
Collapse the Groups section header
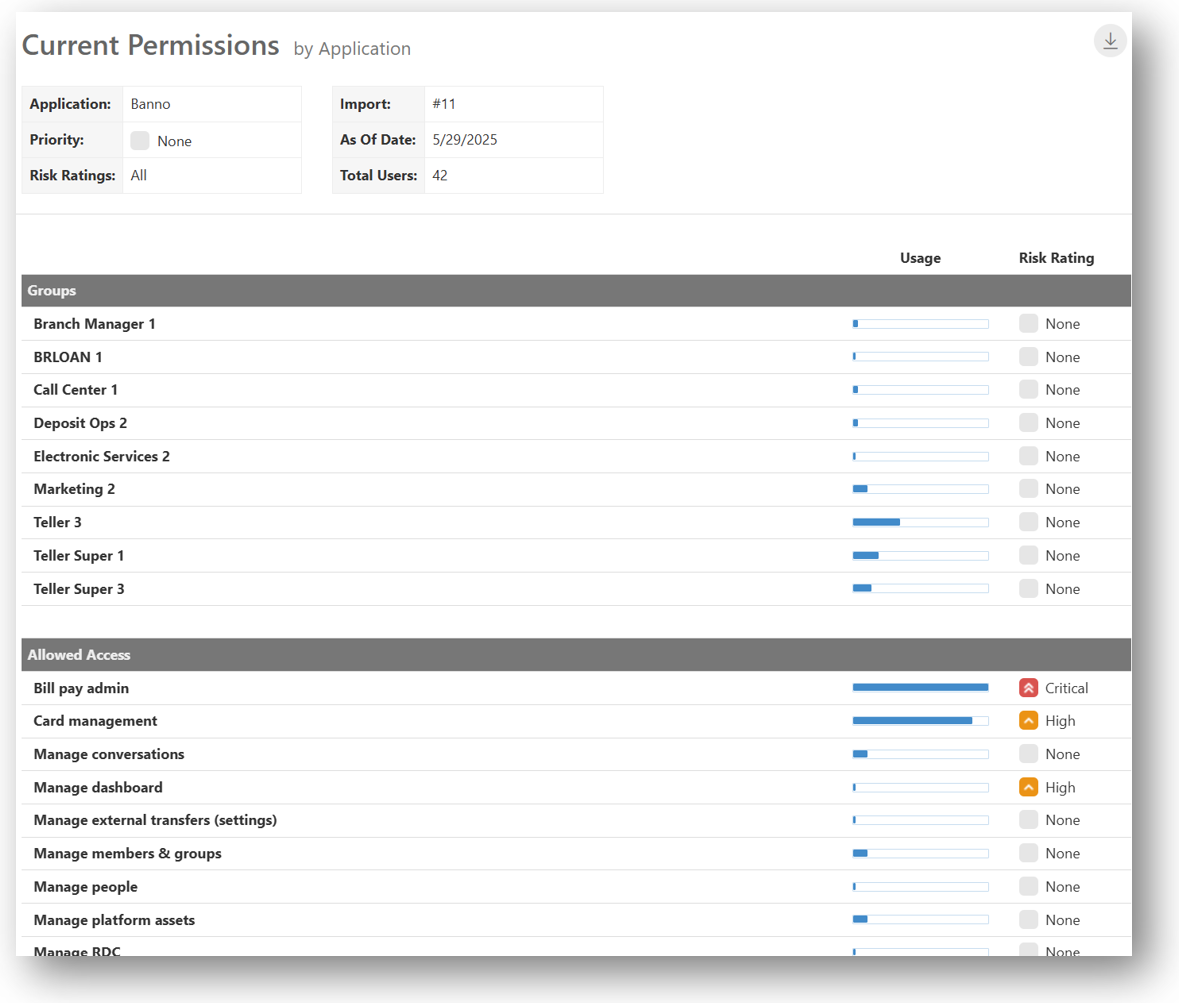tap(52, 291)
